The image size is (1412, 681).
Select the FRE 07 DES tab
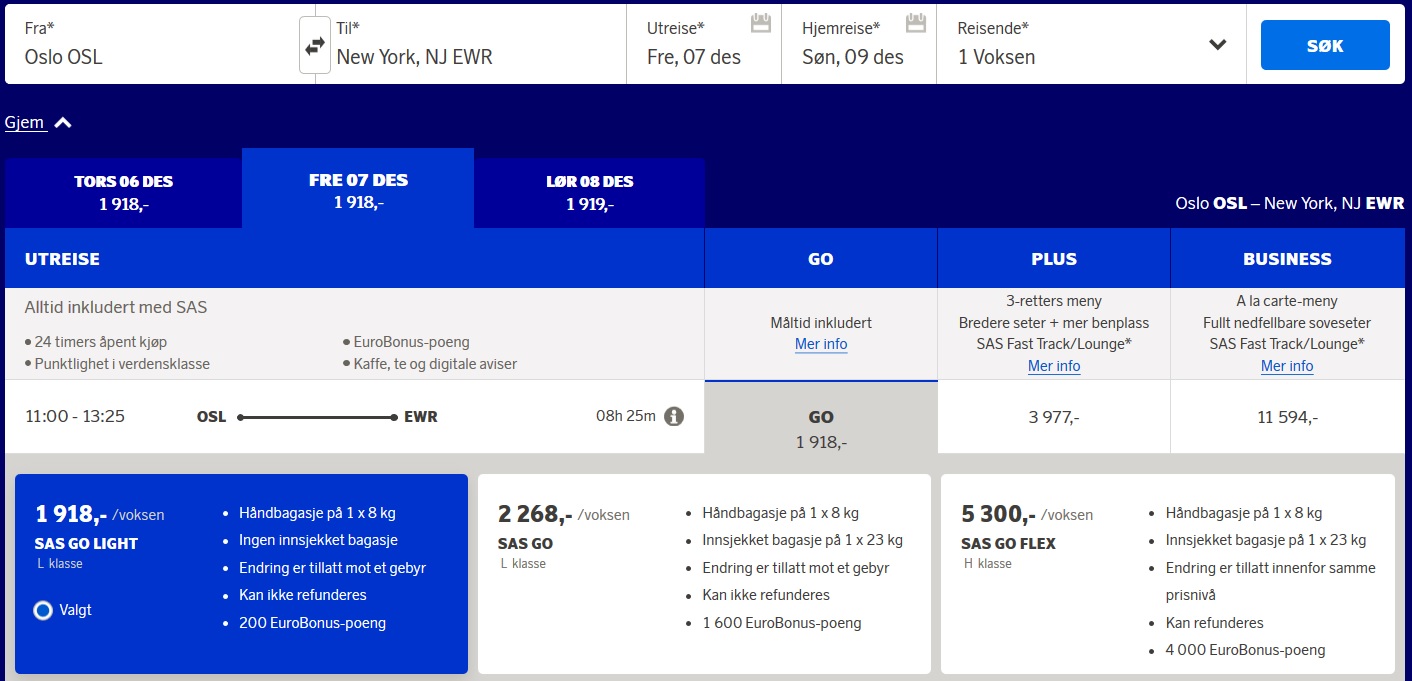click(358, 190)
